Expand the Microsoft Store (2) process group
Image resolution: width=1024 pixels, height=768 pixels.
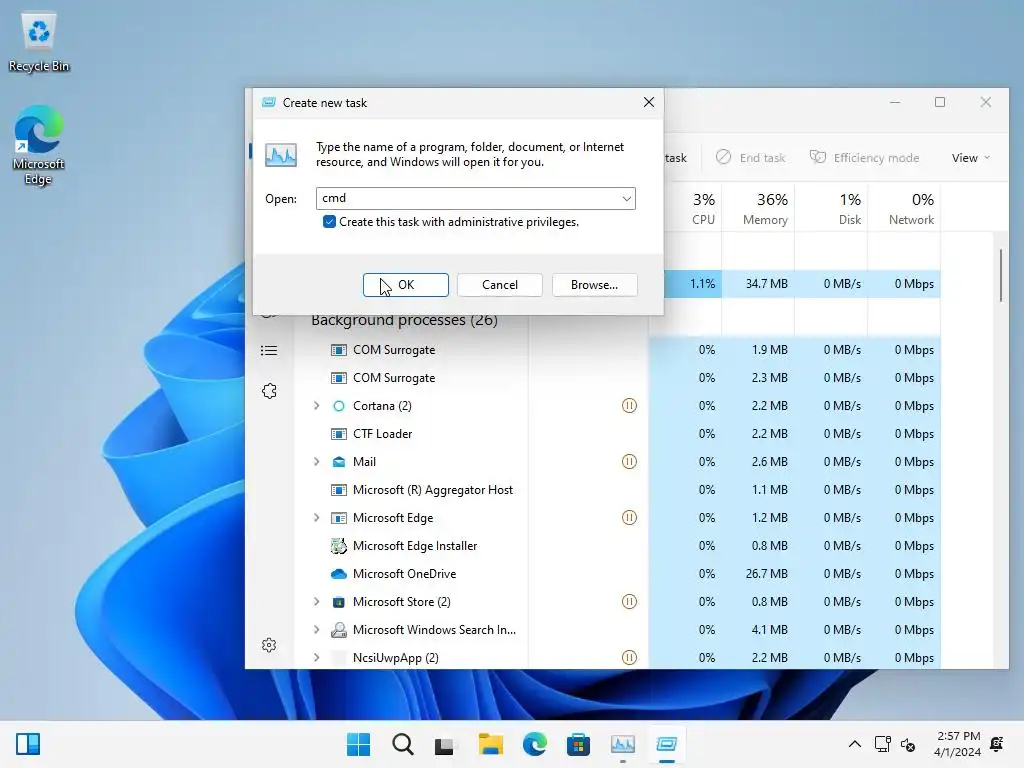tap(317, 601)
